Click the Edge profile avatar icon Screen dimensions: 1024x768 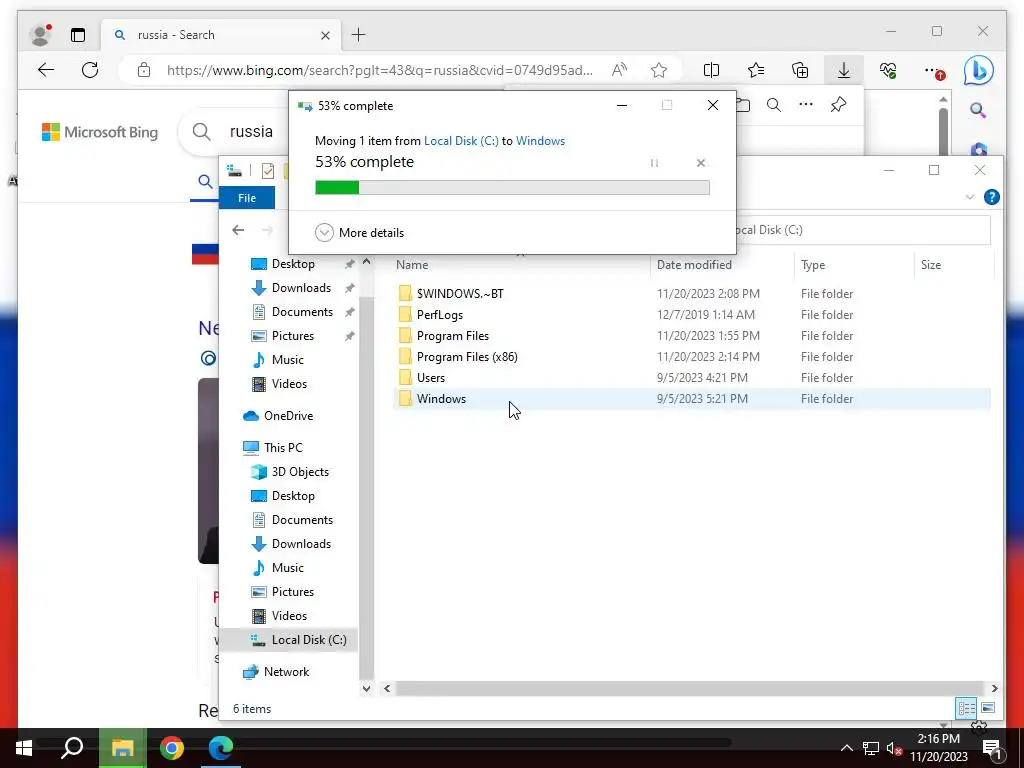pos(40,35)
